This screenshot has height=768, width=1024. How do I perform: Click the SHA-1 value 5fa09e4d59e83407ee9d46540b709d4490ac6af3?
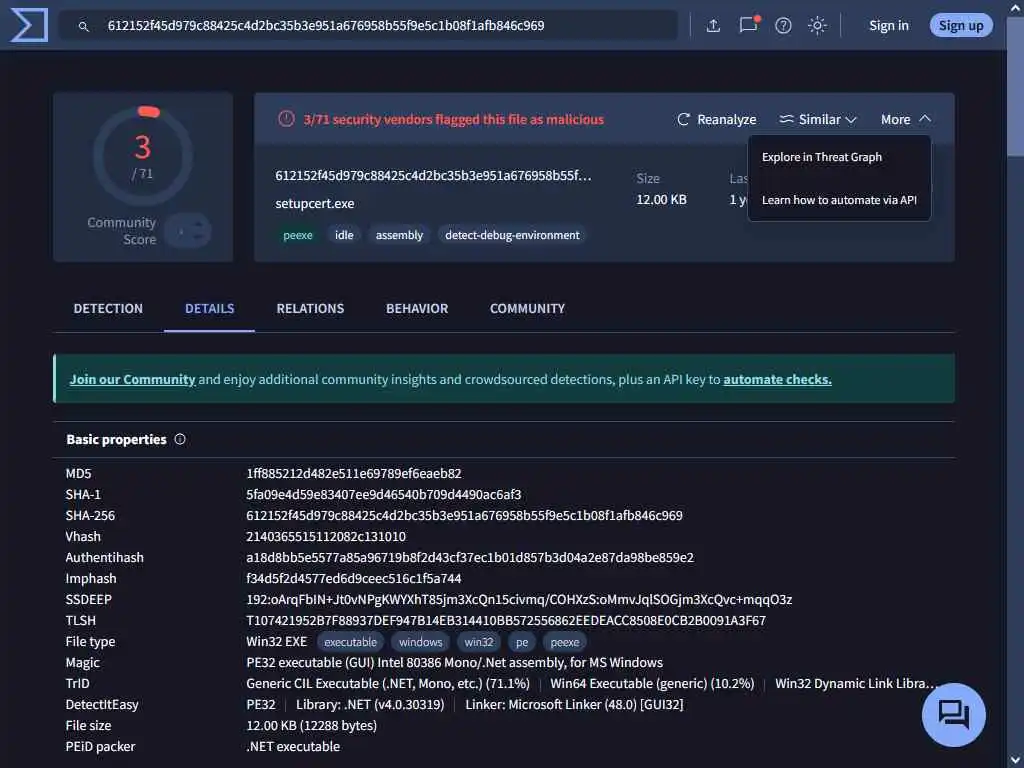(x=384, y=494)
